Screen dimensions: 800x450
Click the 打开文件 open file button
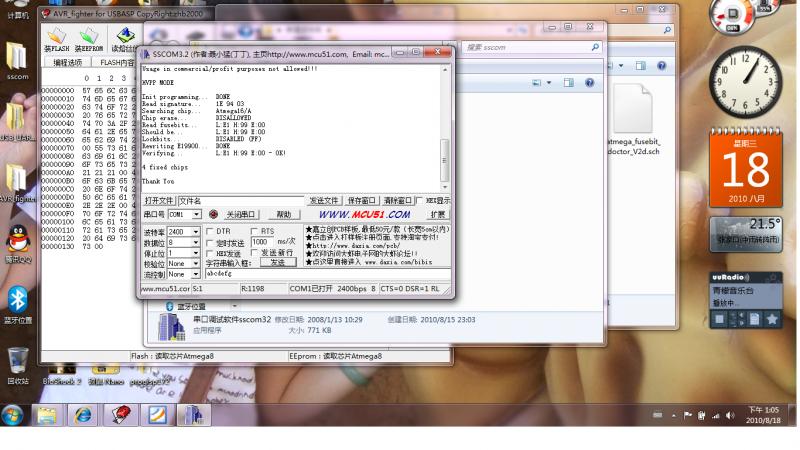point(159,200)
